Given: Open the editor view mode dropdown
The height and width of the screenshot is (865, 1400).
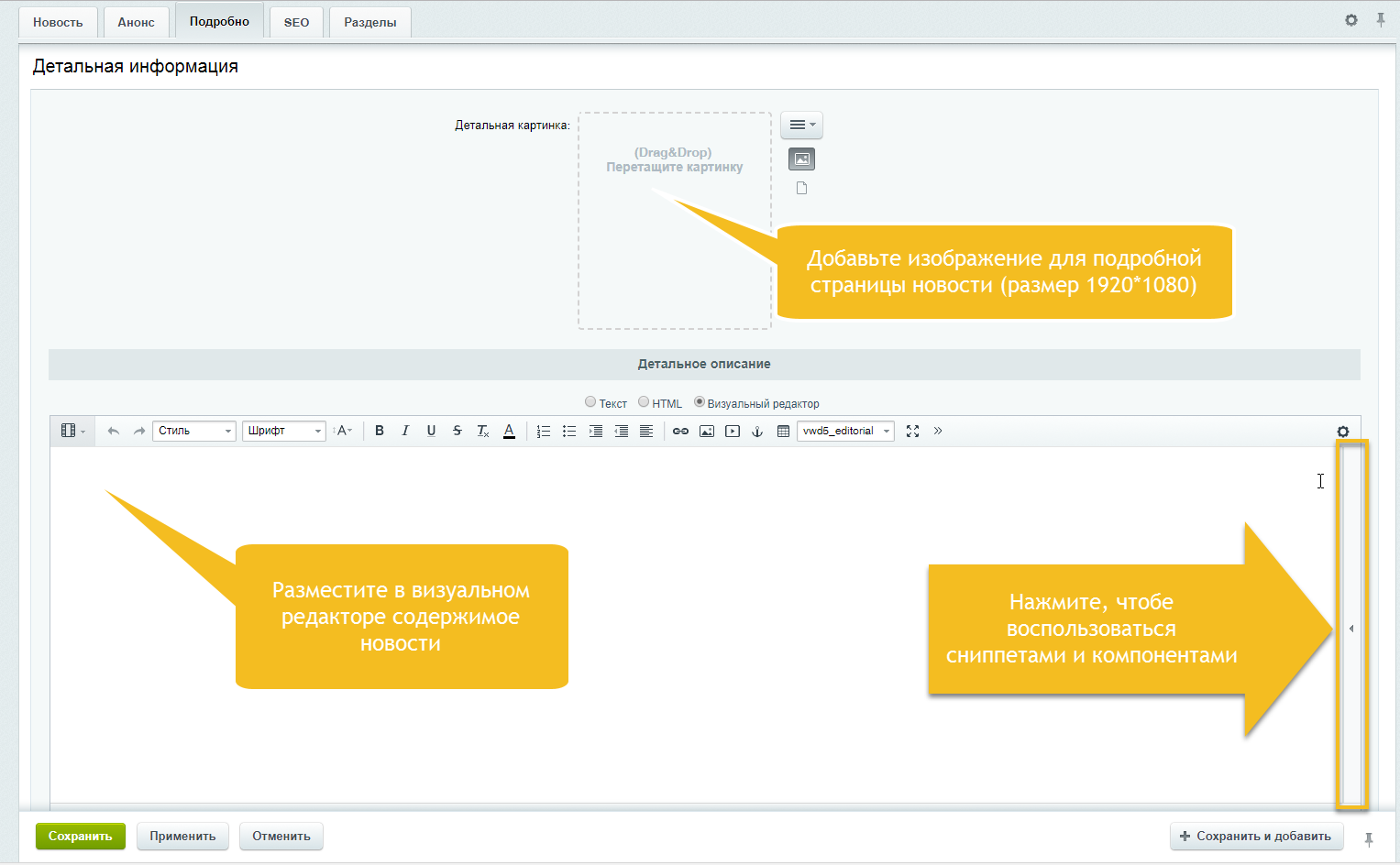Looking at the screenshot, I should (x=72, y=431).
